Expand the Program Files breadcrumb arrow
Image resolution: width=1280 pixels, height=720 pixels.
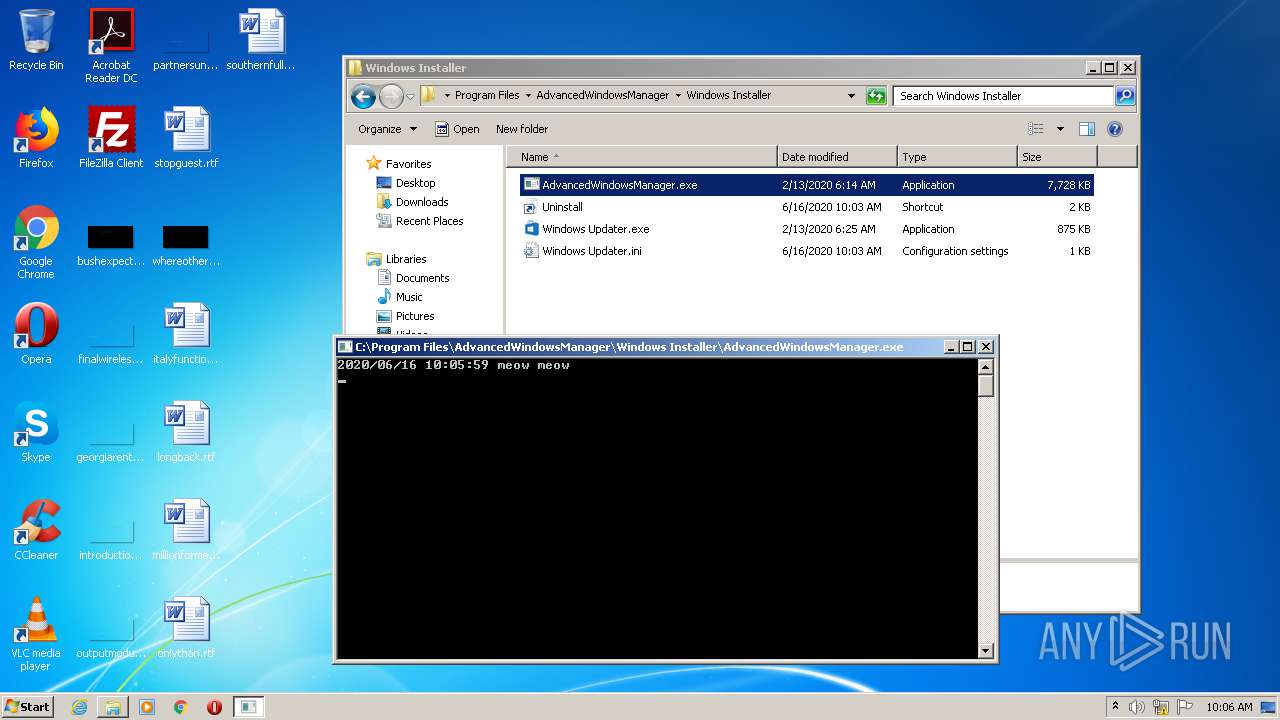(x=528, y=96)
